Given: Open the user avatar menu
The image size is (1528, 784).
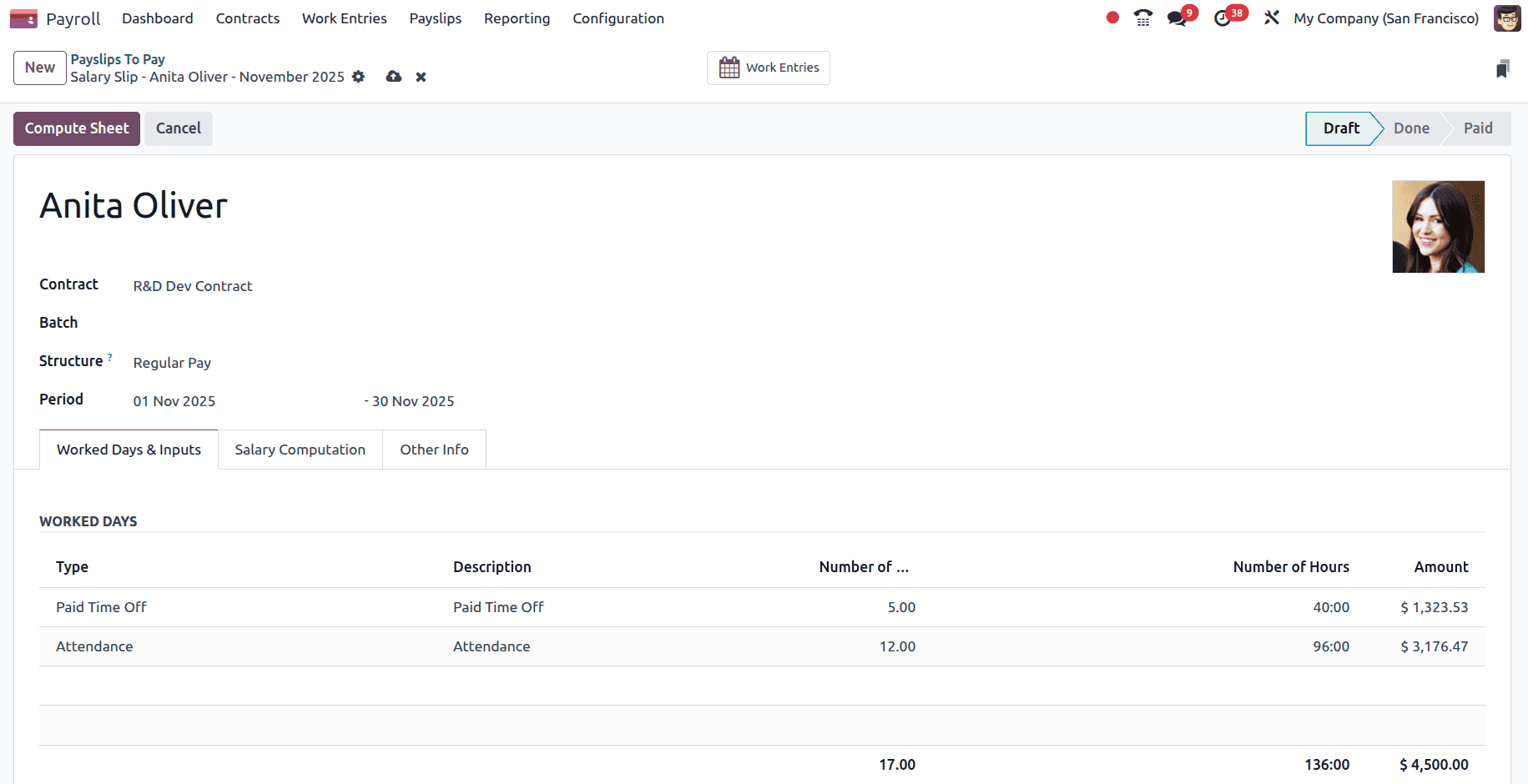Looking at the screenshot, I should [x=1507, y=18].
